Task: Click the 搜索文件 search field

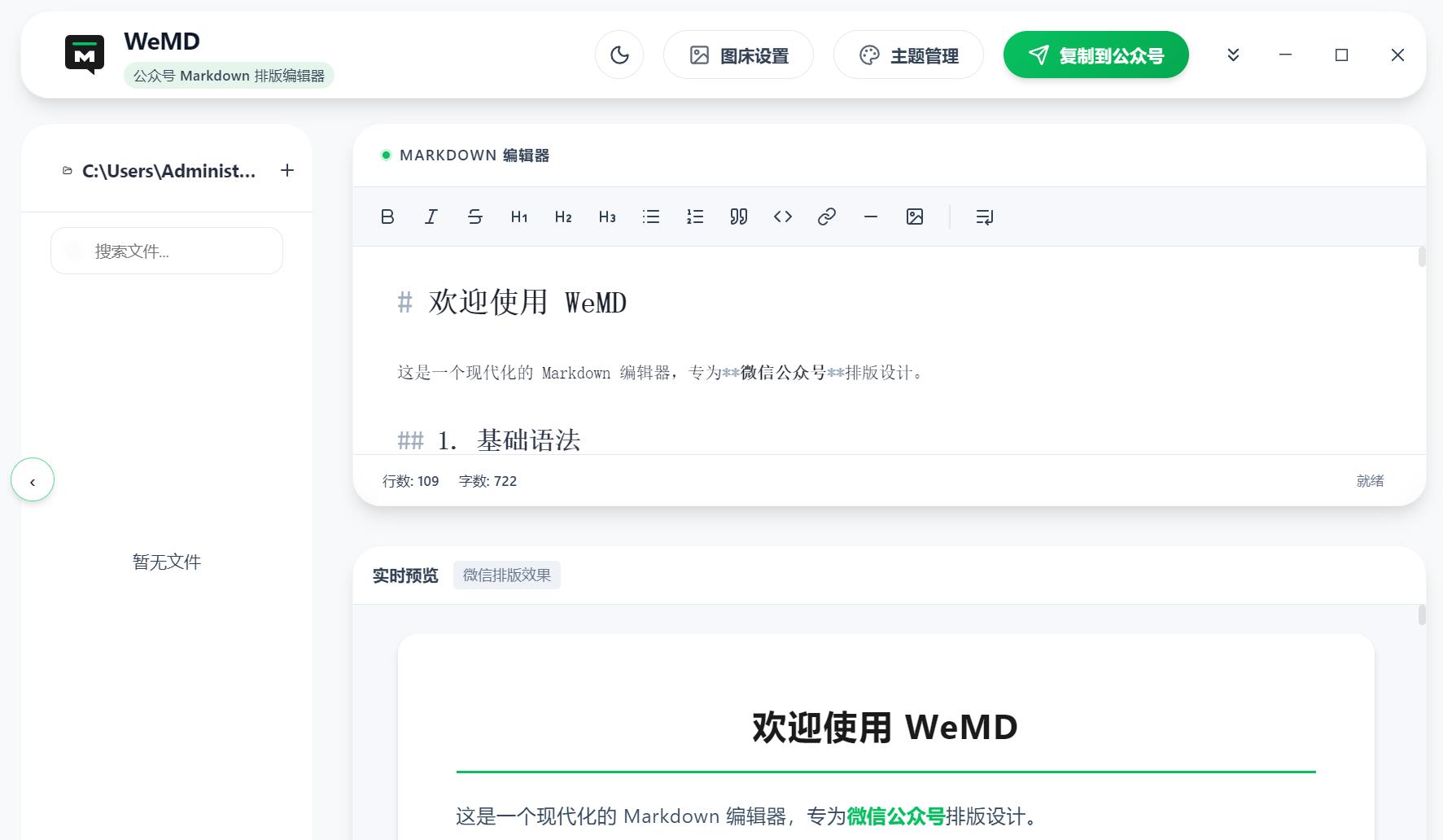Action: click(x=167, y=251)
